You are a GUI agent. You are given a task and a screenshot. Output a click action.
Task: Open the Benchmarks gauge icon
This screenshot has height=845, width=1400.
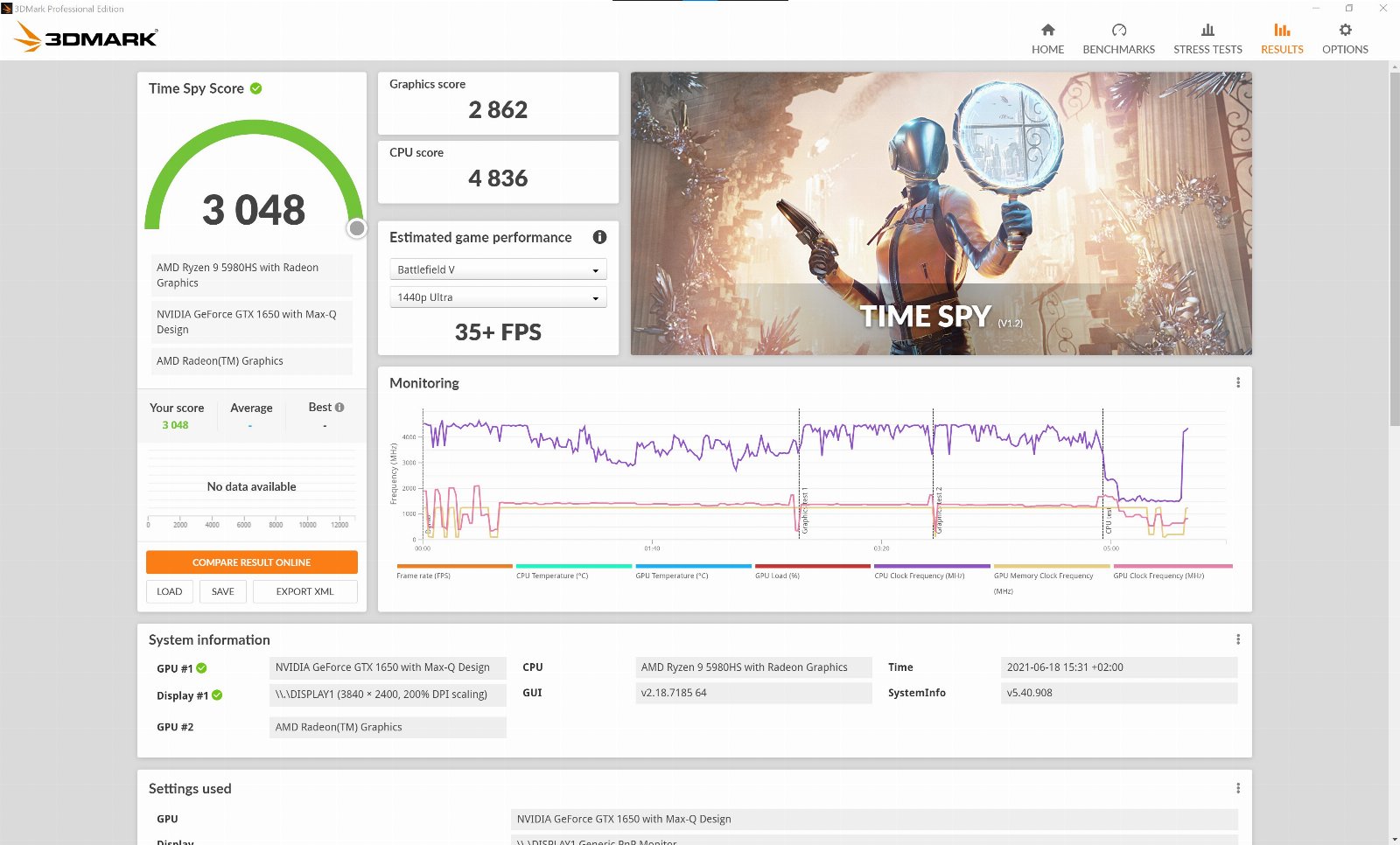pyautogui.click(x=1118, y=30)
